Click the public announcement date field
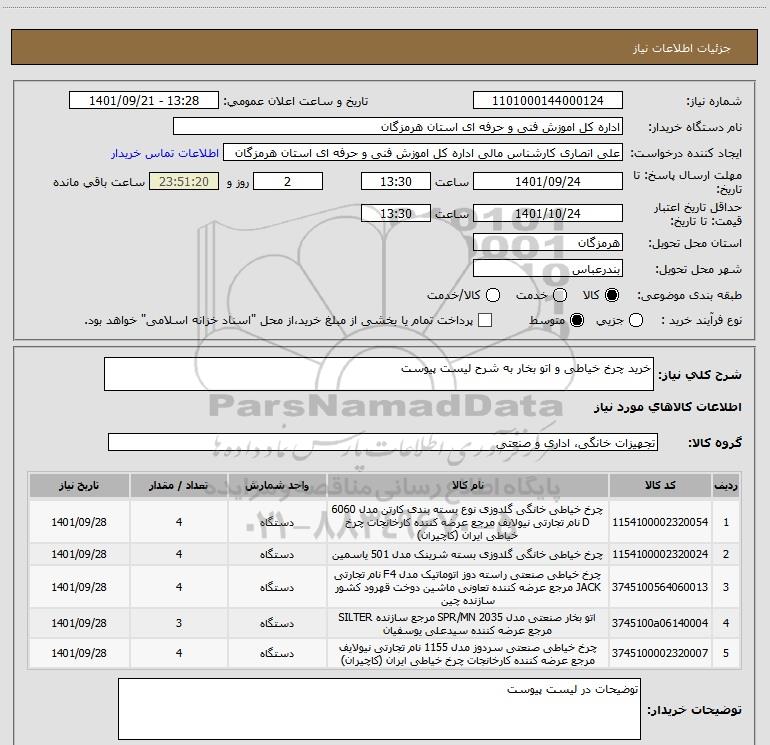This screenshot has width=770, height=745. click(144, 100)
